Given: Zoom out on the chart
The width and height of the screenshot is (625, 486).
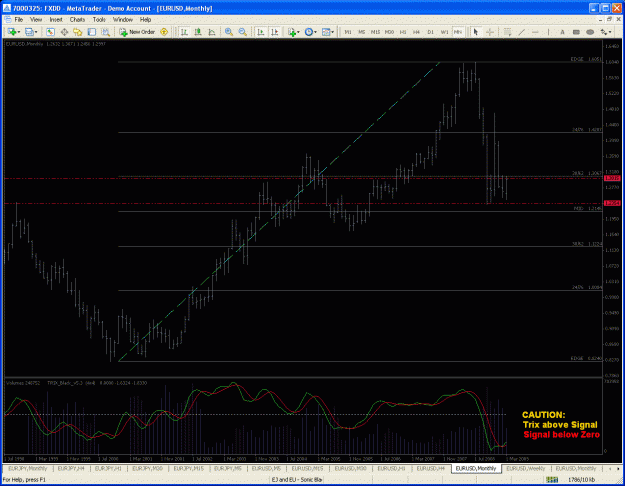Looking at the screenshot, I should [x=242, y=32].
